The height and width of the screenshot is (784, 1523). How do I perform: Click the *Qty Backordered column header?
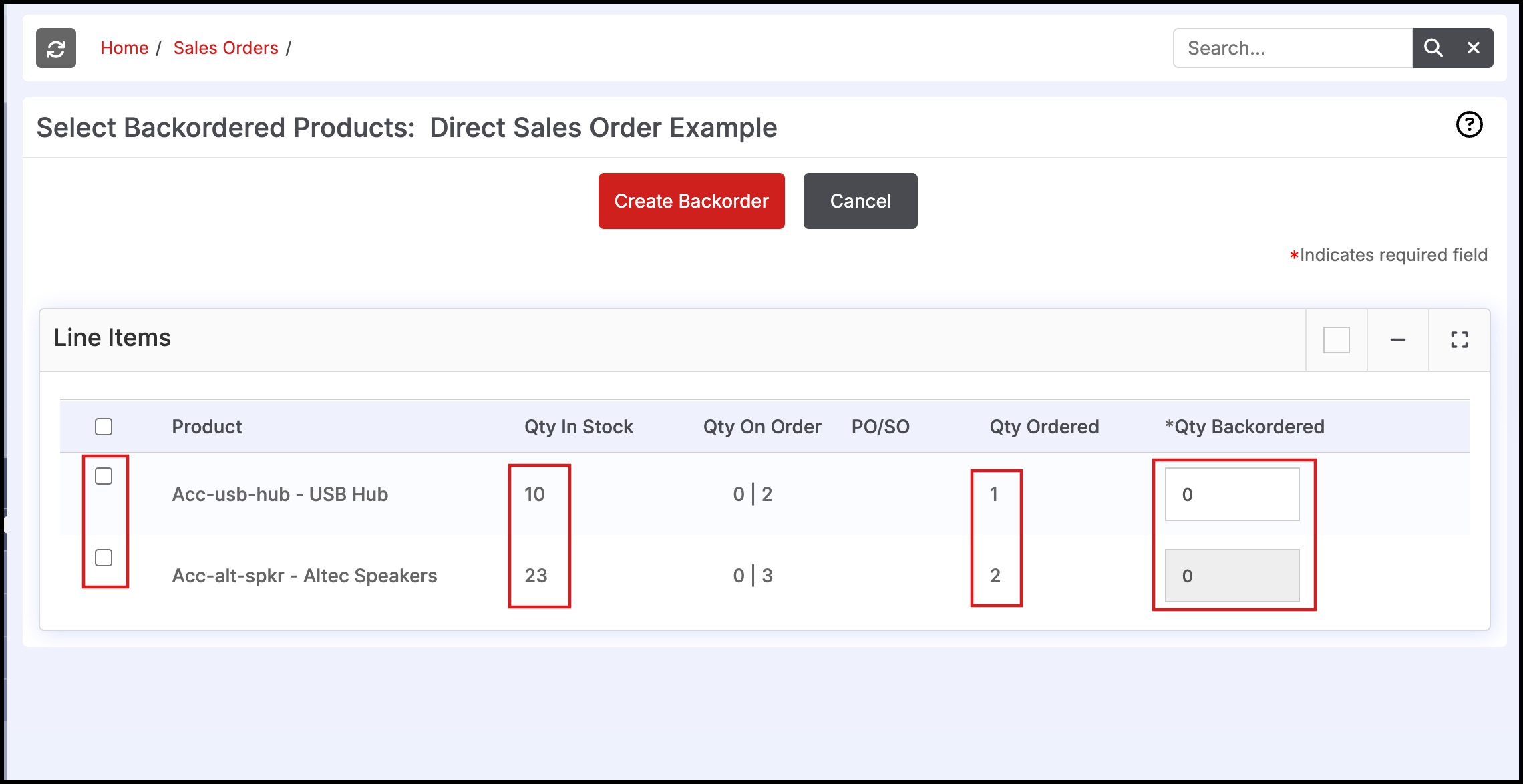coord(1244,427)
